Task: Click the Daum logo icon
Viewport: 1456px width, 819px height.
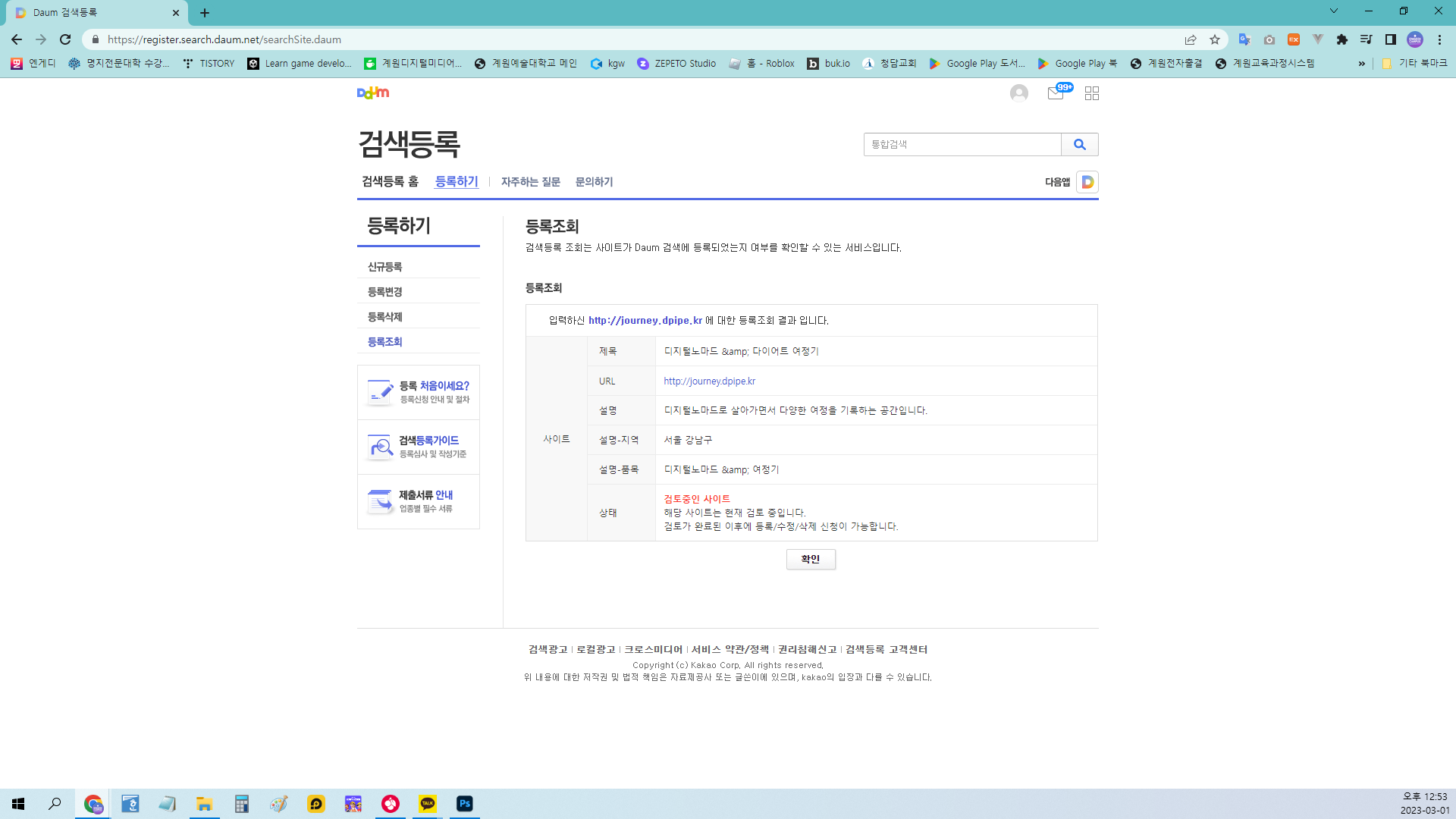Action: (372, 93)
